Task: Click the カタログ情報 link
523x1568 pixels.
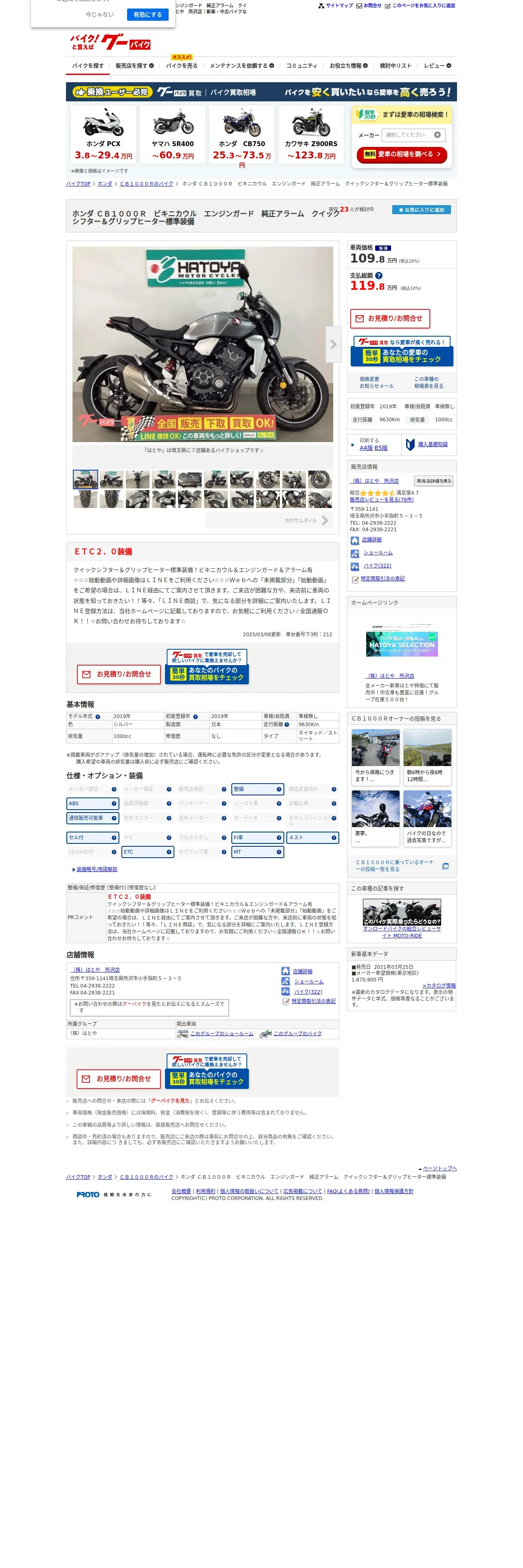Action: (x=439, y=985)
